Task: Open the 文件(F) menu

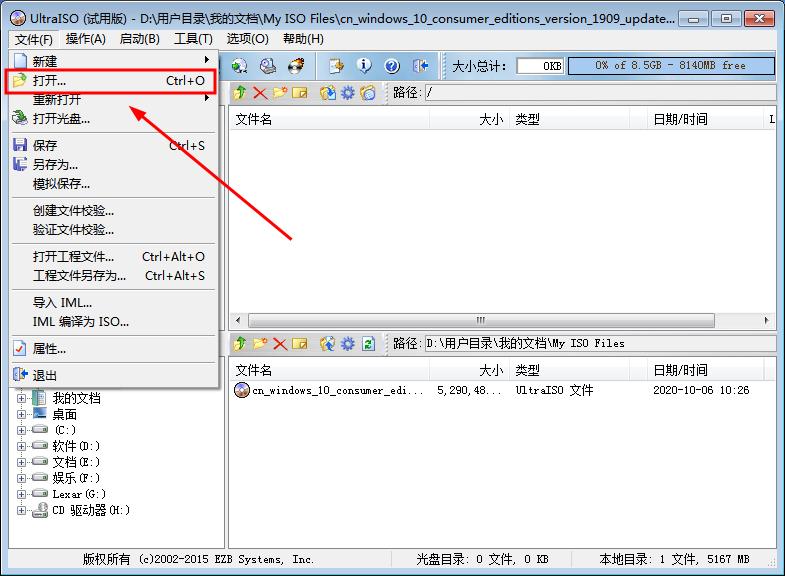Action: click(34, 39)
